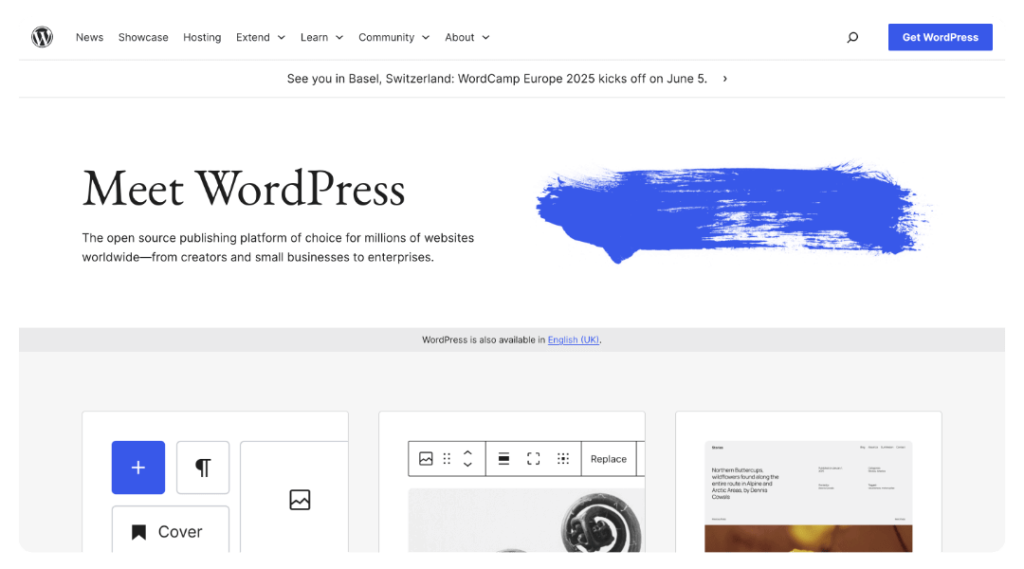Expand the Extend dropdown menu
The height and width of the screenshot is (569, 1024).
(x=260, y=38)
